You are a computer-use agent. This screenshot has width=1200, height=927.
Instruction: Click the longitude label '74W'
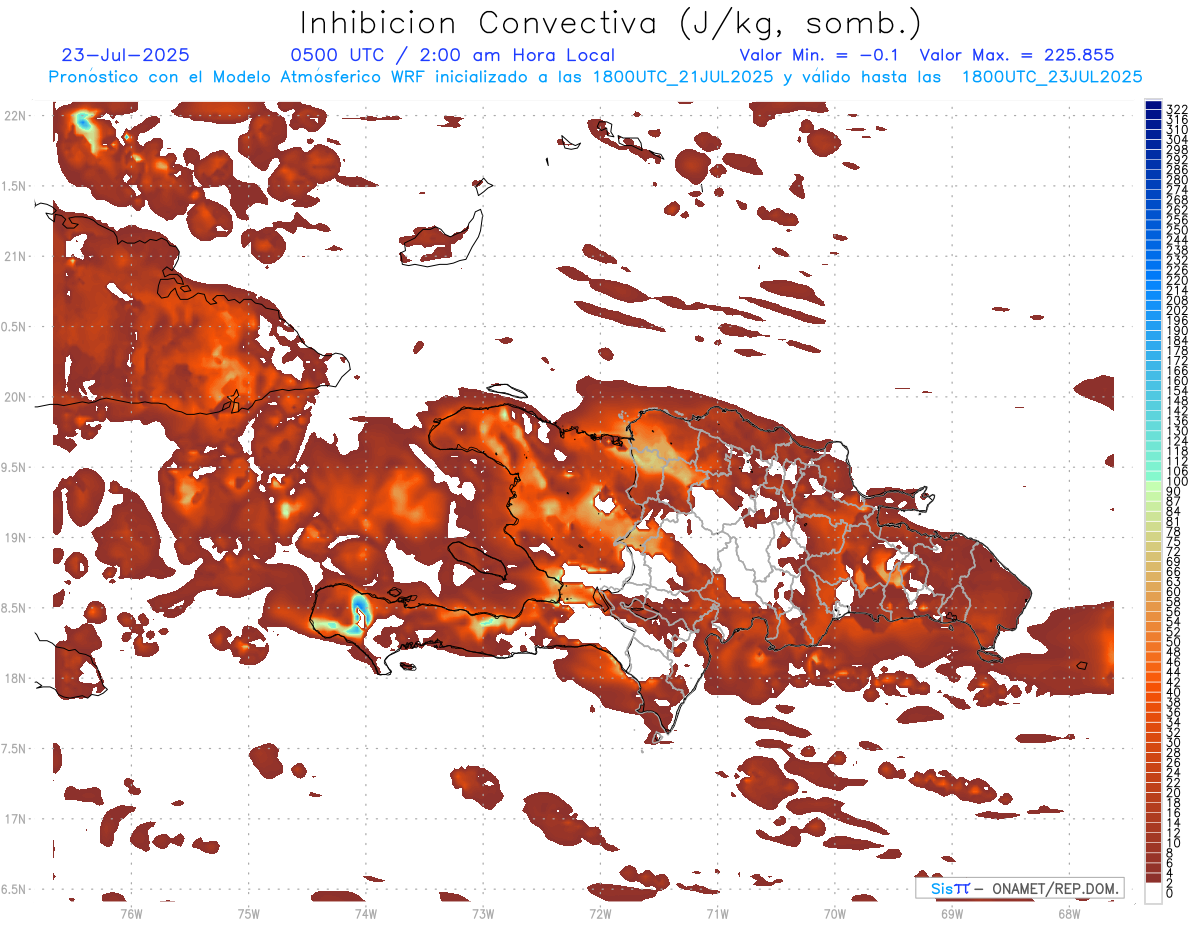(365, 913)
